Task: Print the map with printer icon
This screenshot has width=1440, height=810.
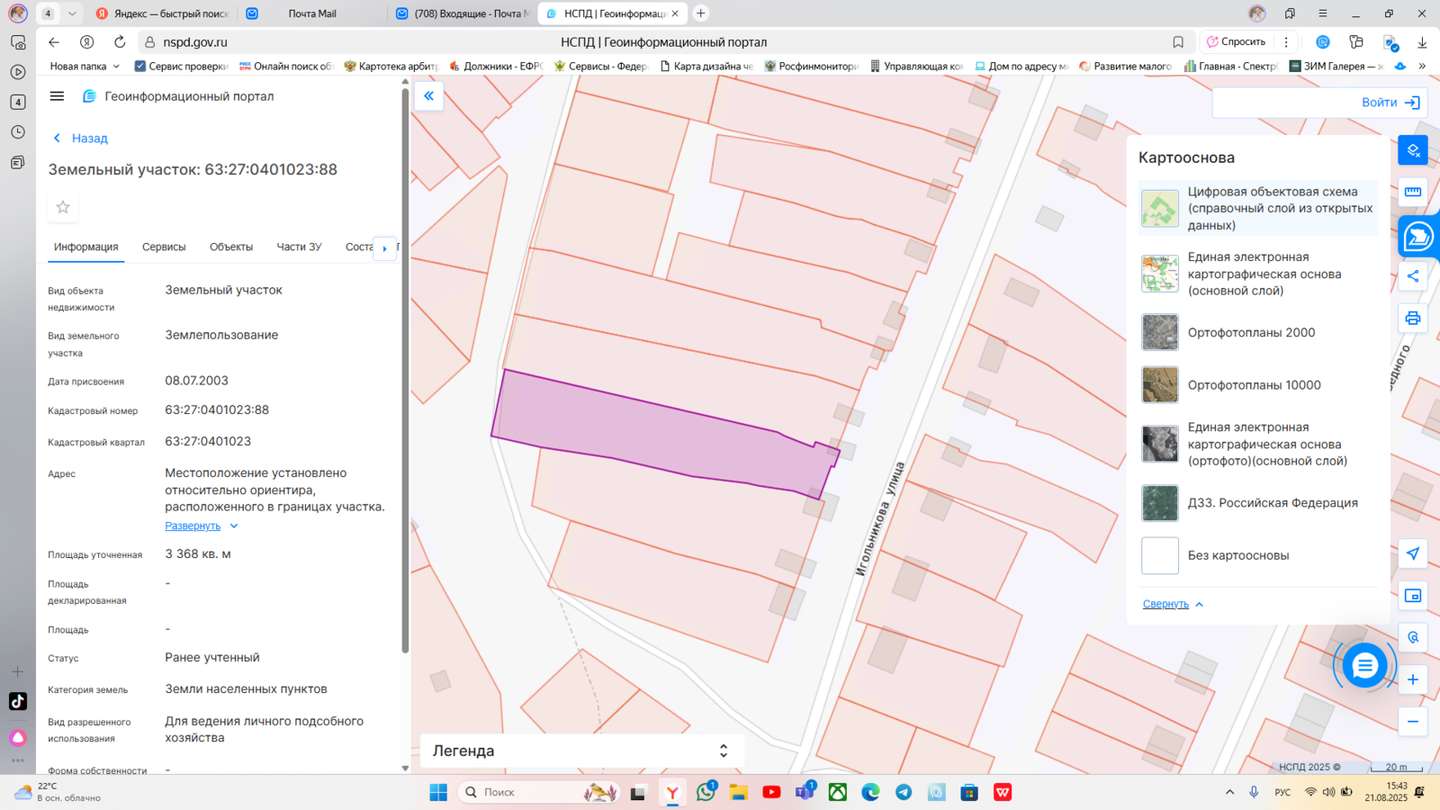Action: coord(1412,318)
